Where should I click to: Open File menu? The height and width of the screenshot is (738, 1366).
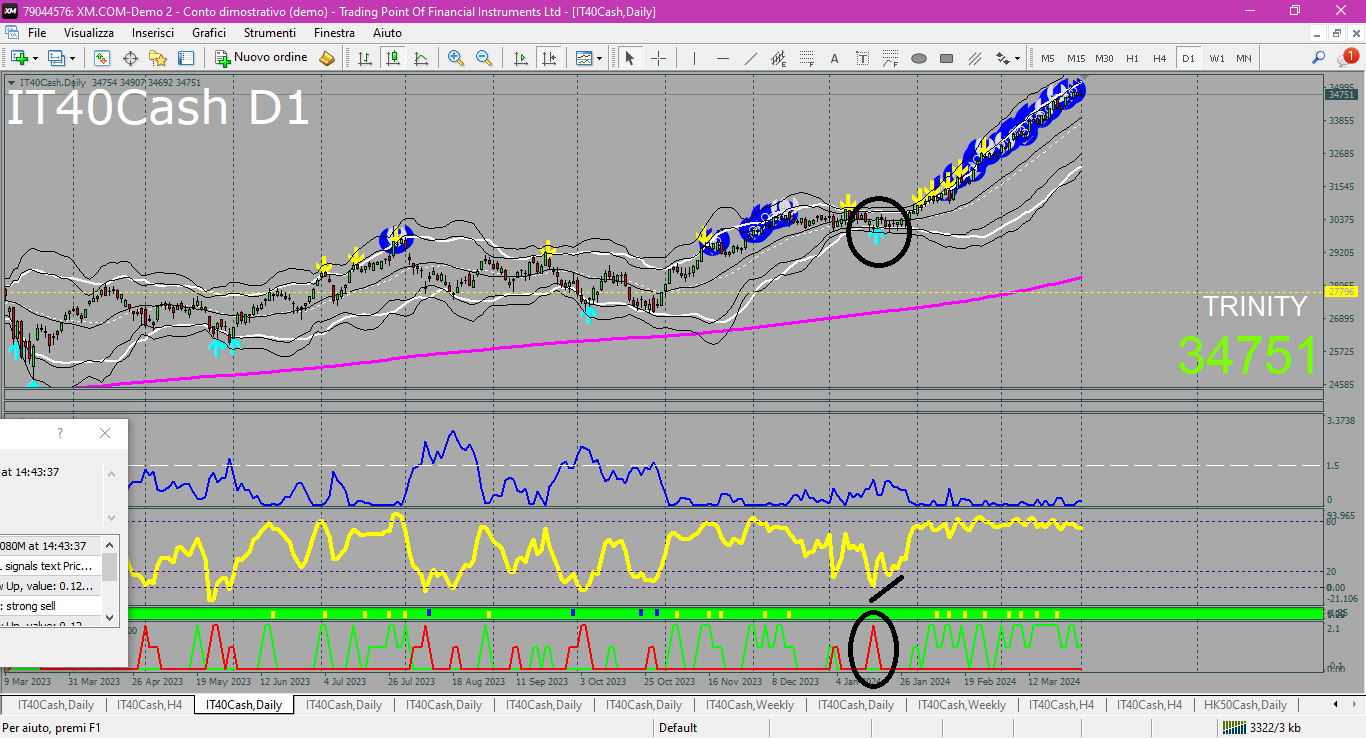(37, 33)
